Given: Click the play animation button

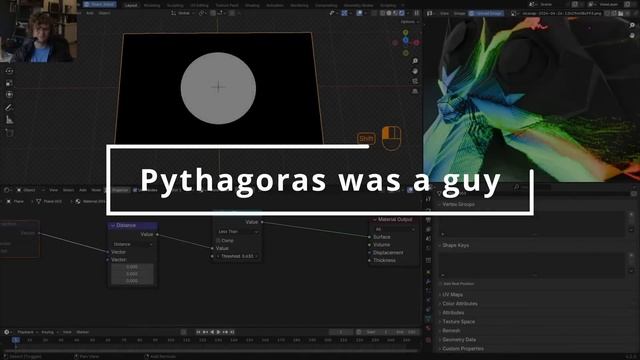Looking at the screenshot, I should click(219, 332).
